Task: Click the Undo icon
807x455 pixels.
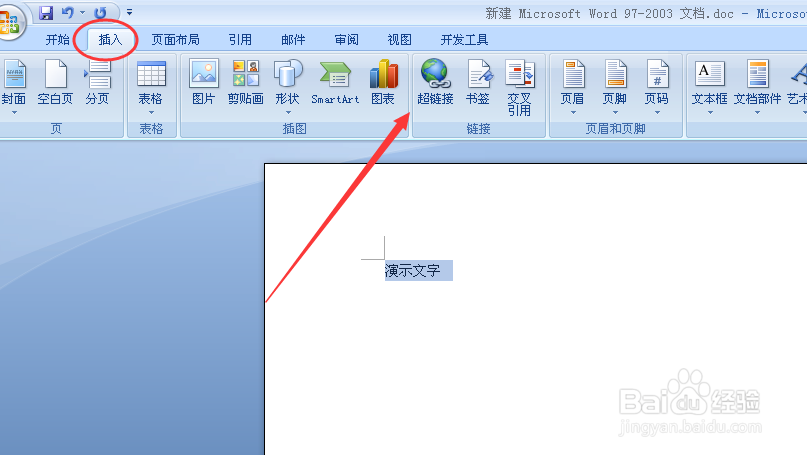Action: [67, 12]
